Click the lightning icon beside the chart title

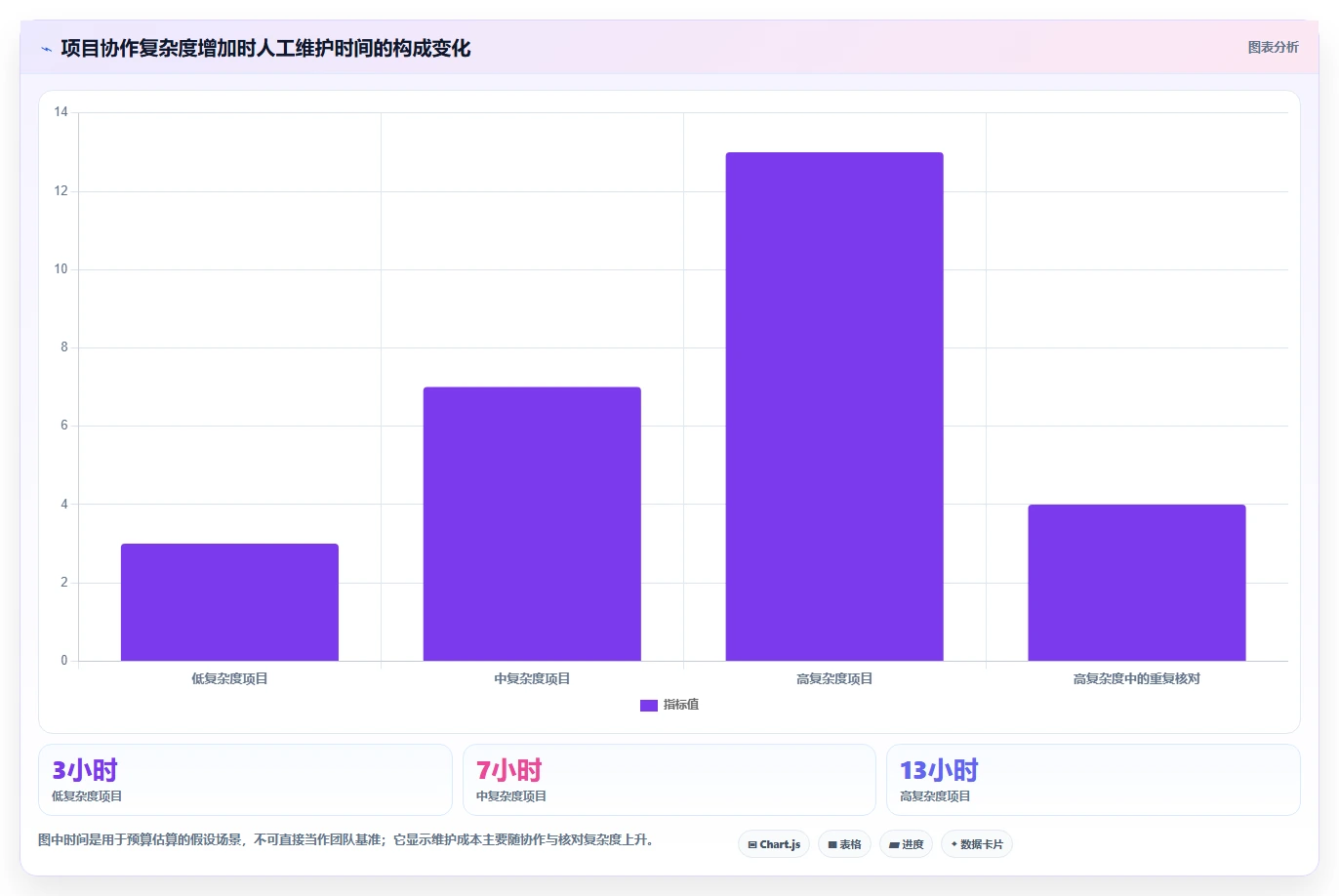click(46, 49)
